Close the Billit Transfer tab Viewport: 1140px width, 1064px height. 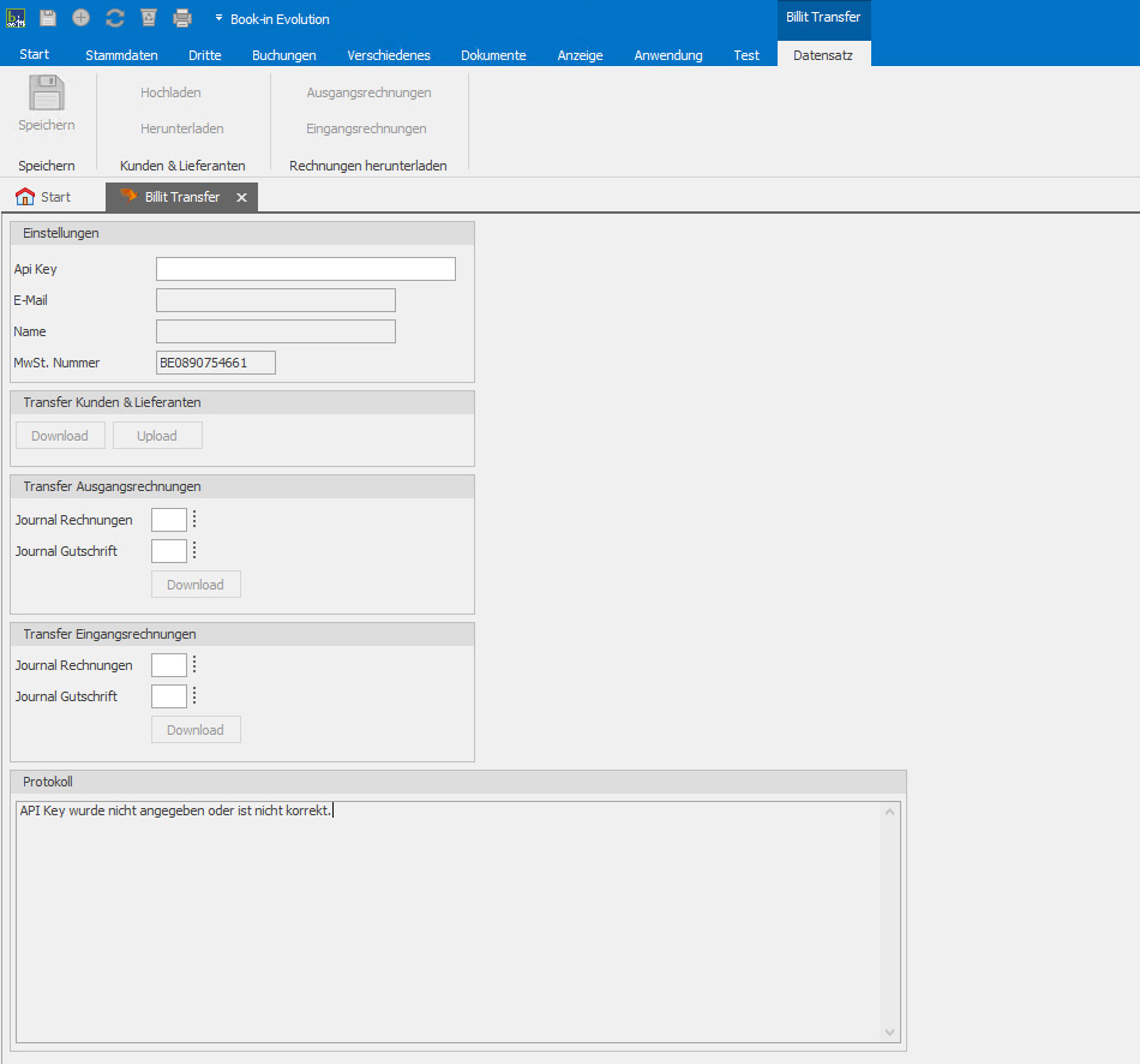pyautogui.click(x=241, y=197)
